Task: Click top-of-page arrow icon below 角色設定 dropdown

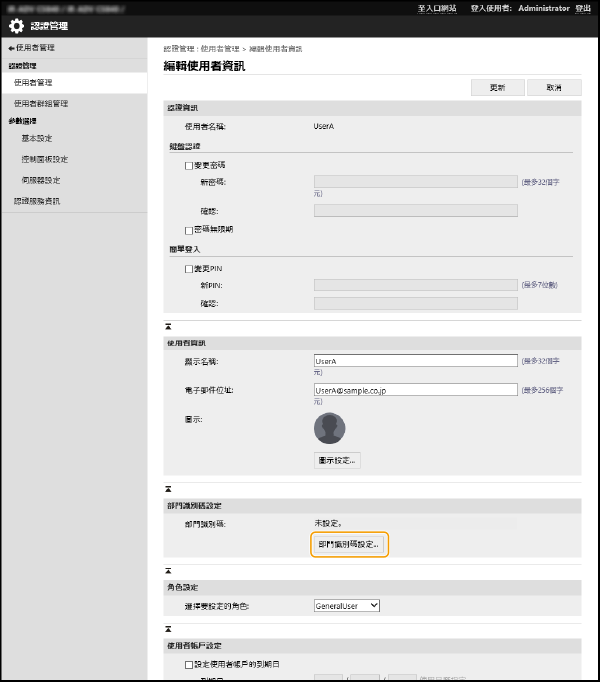Action: [168, 626]
